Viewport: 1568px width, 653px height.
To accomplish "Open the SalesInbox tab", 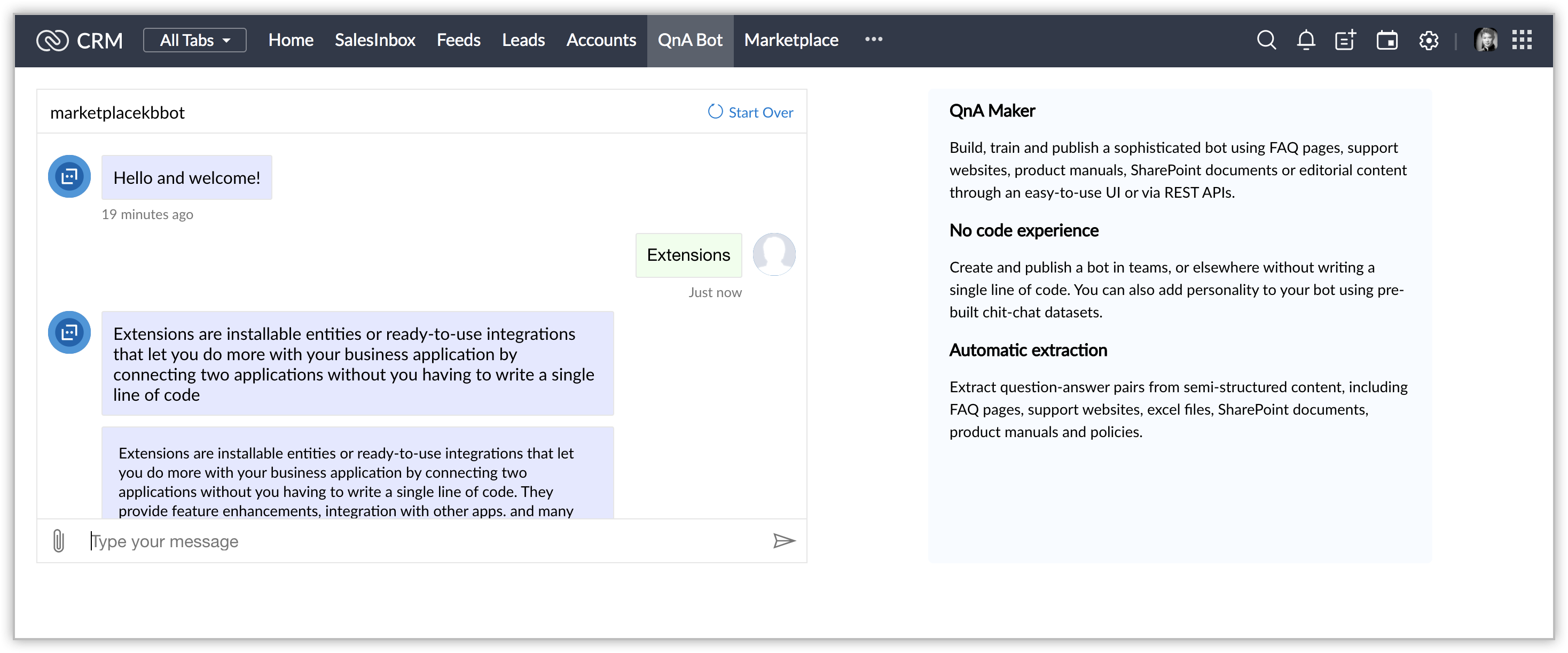I will click(374, 40).
